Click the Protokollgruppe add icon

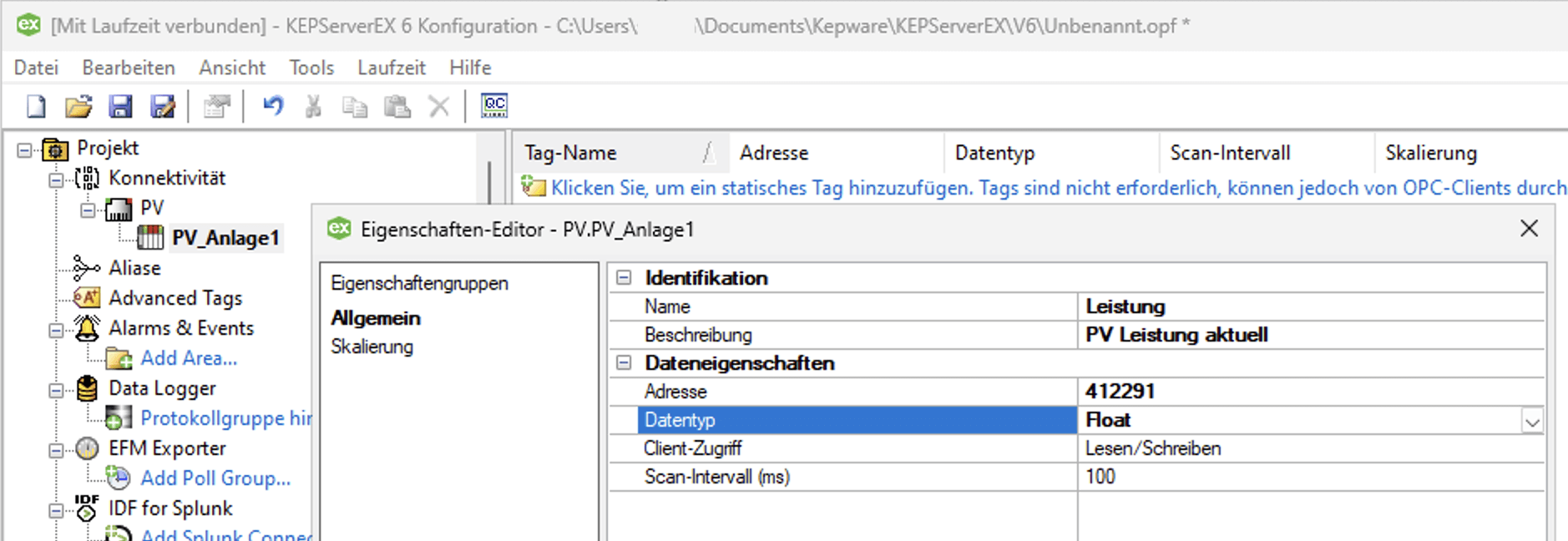pos(119,417)
